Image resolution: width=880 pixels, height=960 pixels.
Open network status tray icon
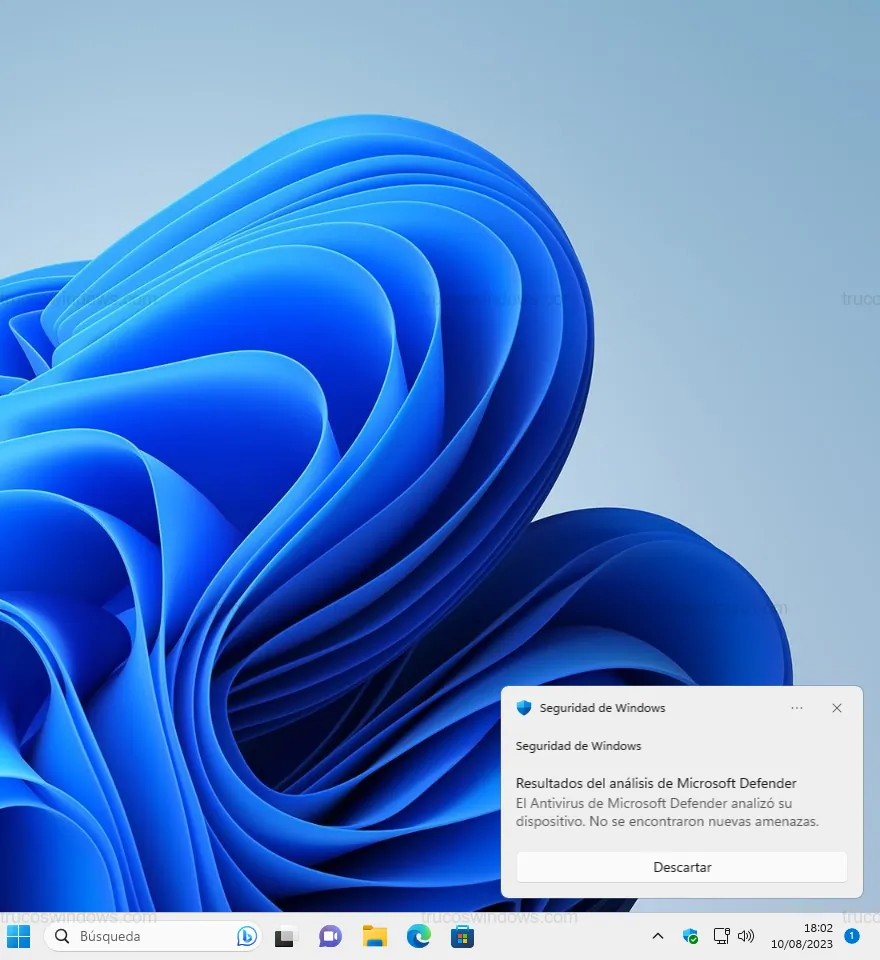pos(721,937)
